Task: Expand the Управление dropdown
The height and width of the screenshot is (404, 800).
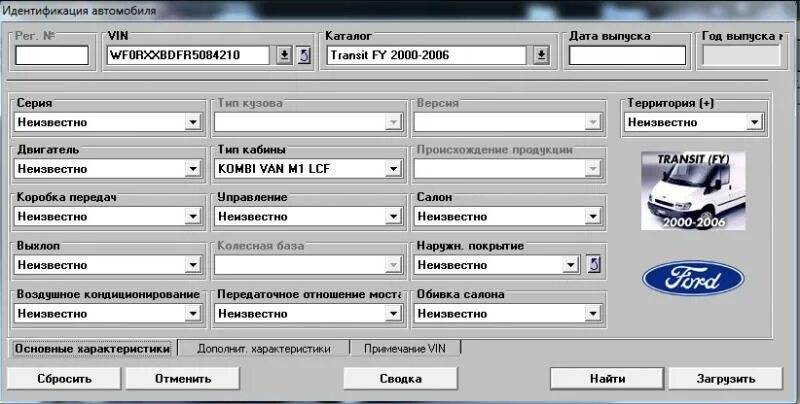Action: tap(393, 216)
